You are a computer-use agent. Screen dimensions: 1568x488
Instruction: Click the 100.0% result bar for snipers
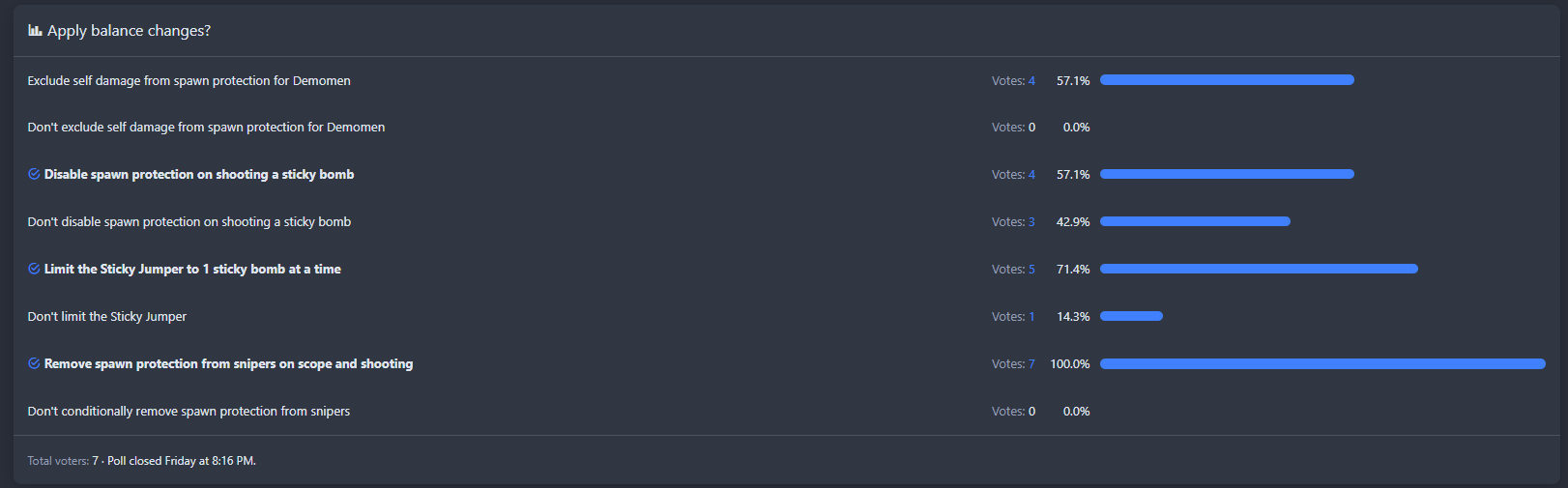(1322, 364)
